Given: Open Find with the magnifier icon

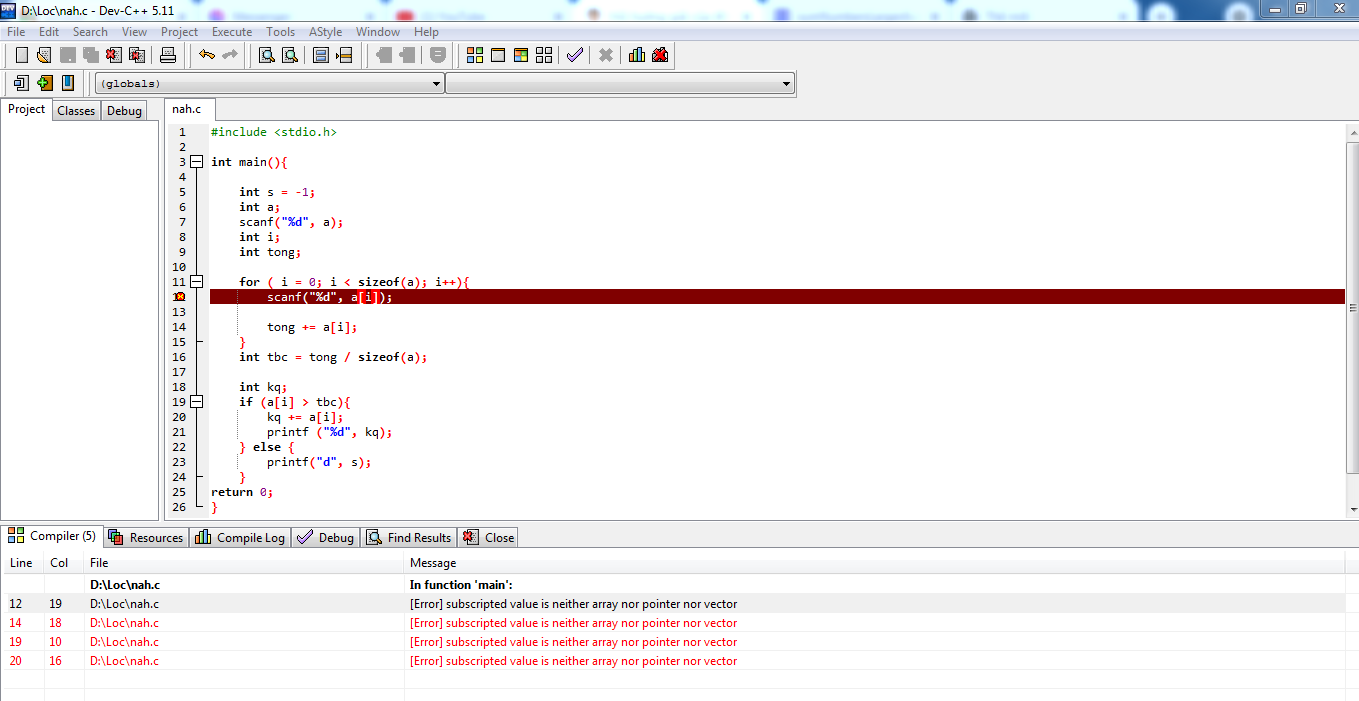Looking at the screenshot, I should coord(267,55).
